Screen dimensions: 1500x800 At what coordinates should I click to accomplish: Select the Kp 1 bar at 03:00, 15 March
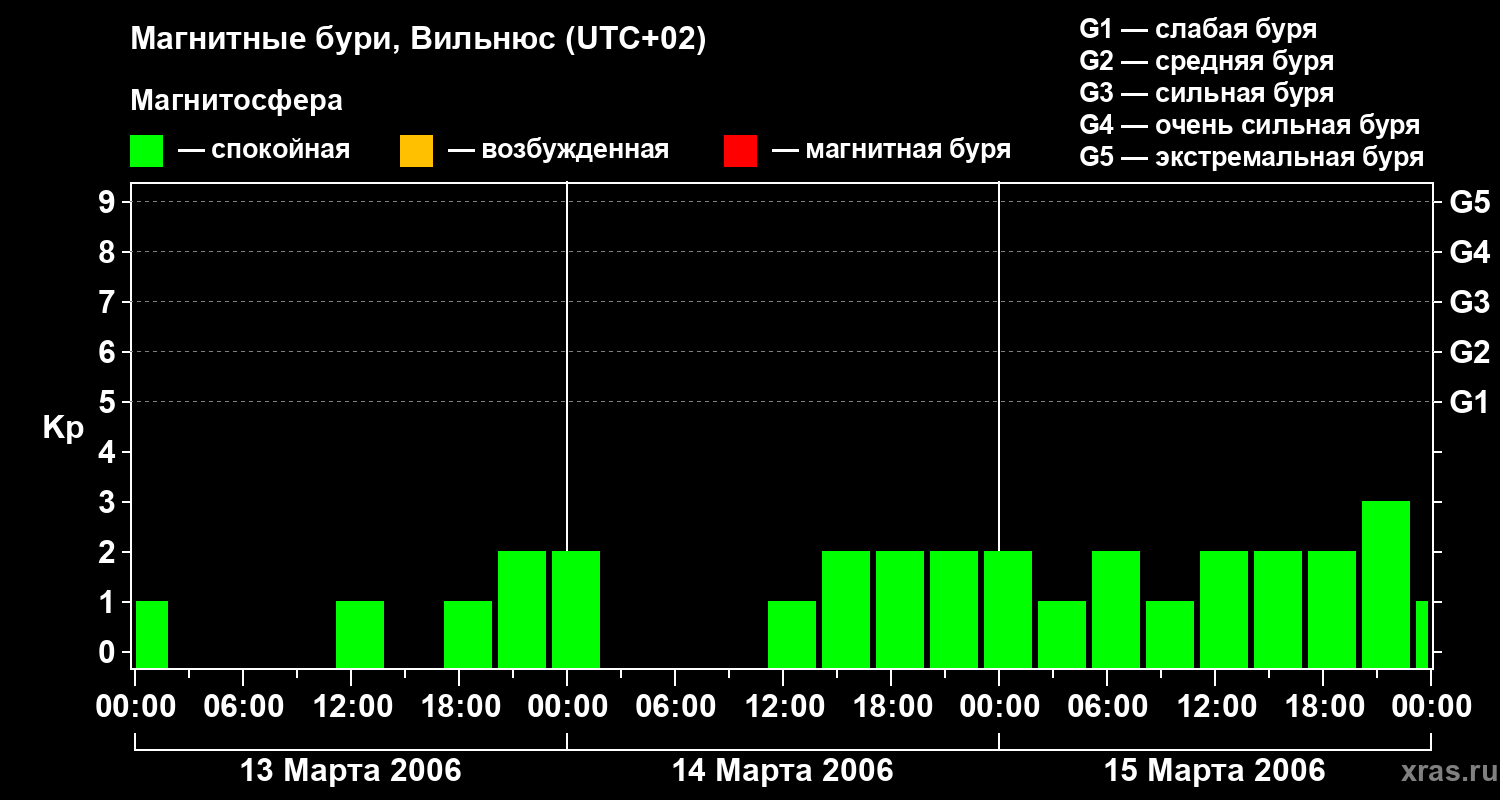pyautogui.click(x=1062, y=634)
